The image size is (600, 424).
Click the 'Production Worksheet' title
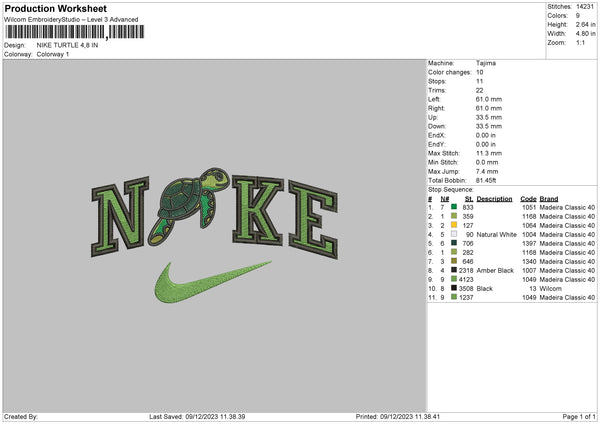[x=55, y=8]
